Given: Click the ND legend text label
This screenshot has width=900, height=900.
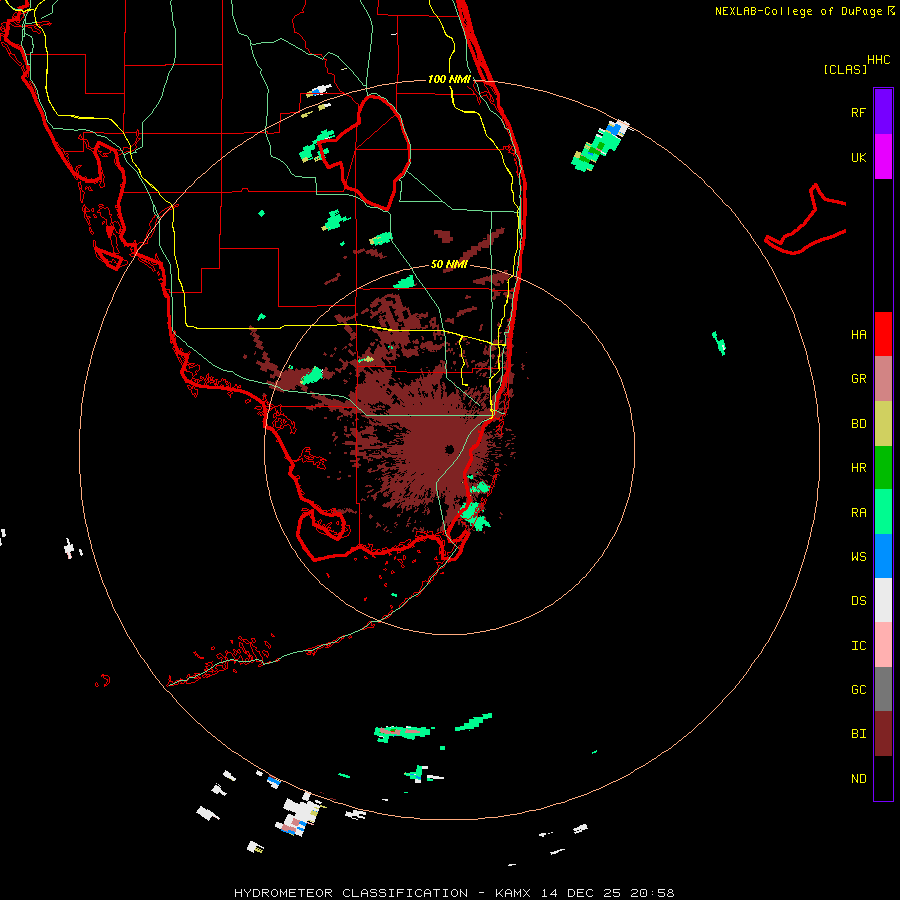Looking at the screenshot, I should tap(859, 778).
